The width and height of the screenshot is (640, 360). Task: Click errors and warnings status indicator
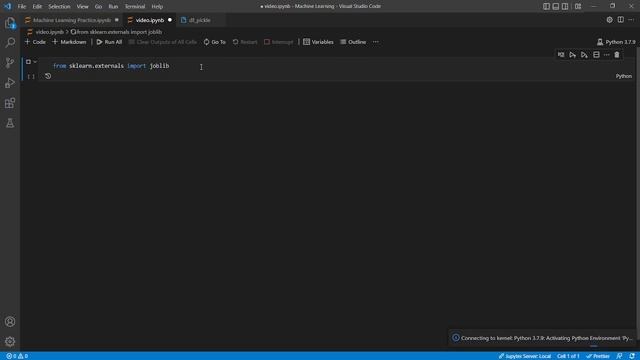point(17,356)
